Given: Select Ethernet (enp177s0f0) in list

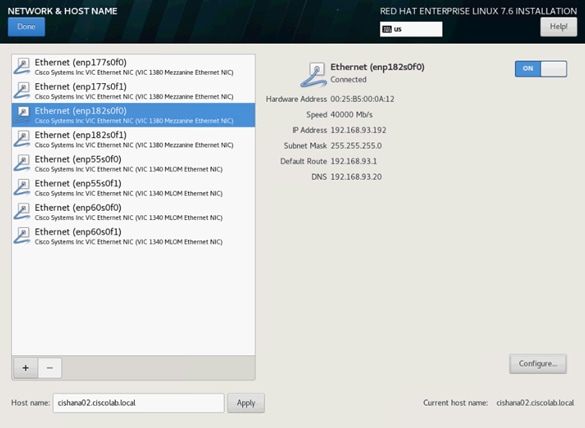Looking at the screenshot, I should tap(133, 67).
